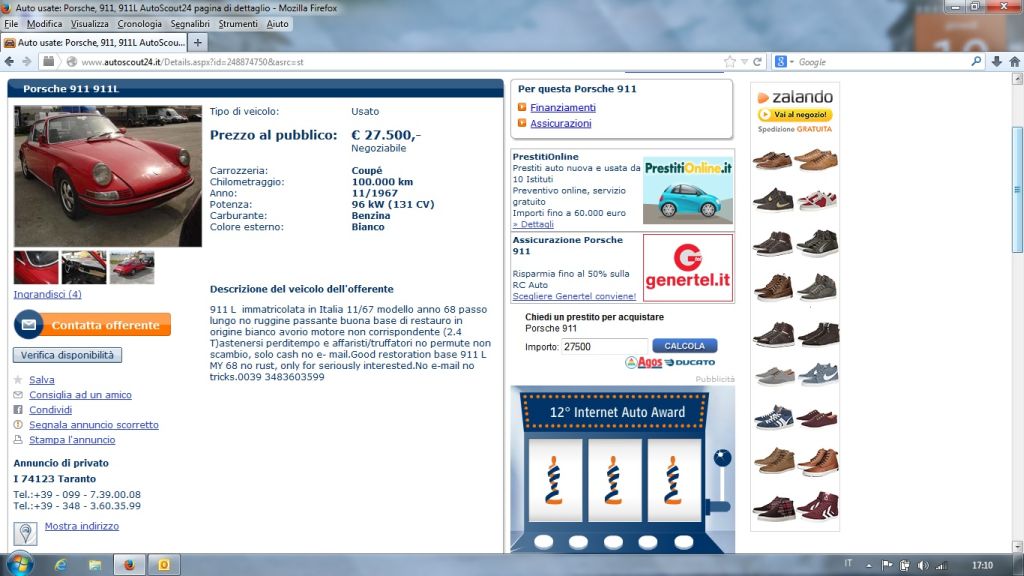The image size is (1024, 576).
Task: Click the slot machine lever in ad
Action: (x=722, y=480)
